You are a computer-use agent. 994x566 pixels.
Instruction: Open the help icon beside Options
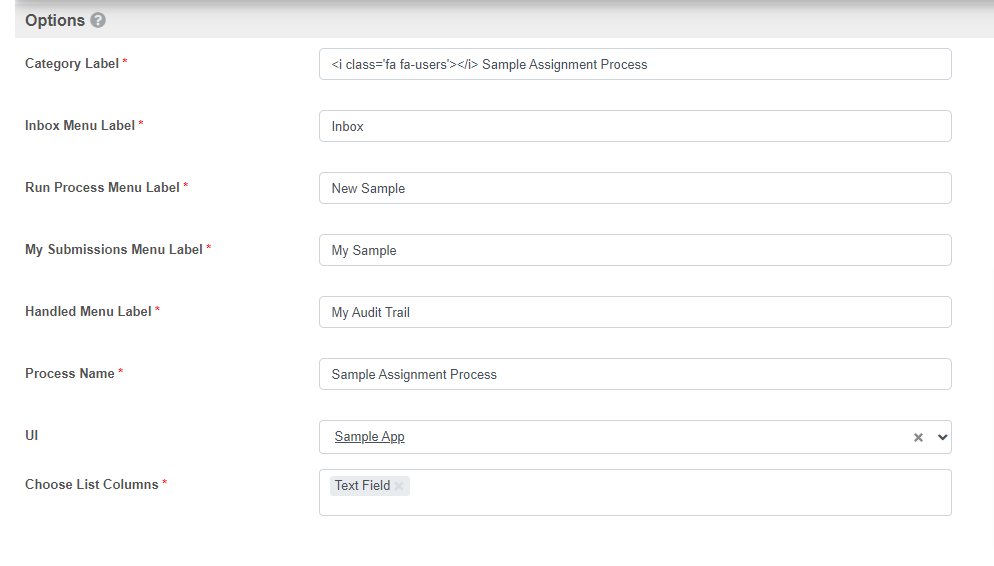[x=98, y=20]
